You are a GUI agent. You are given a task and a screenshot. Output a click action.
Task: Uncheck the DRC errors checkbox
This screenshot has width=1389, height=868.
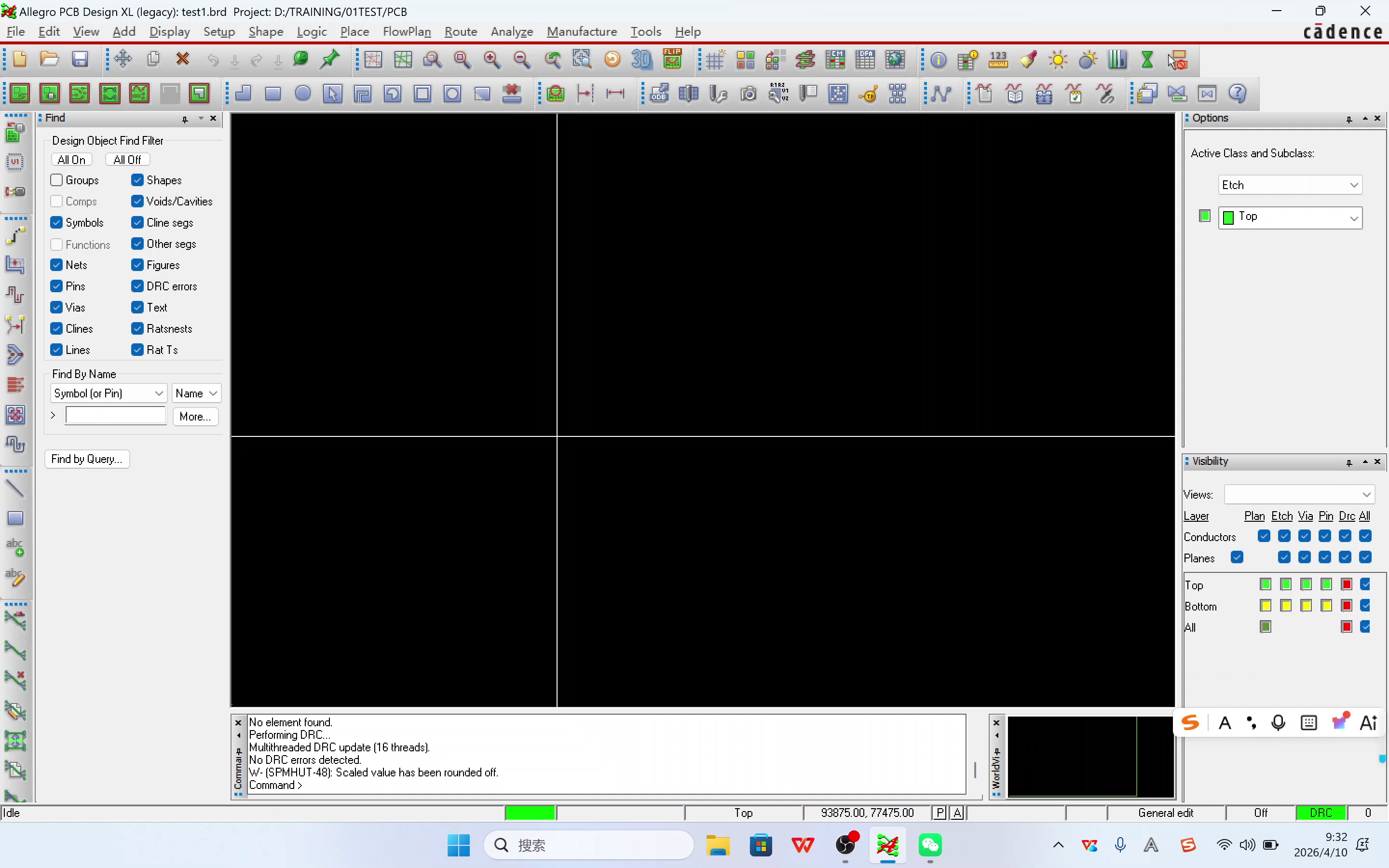[137, 286]
